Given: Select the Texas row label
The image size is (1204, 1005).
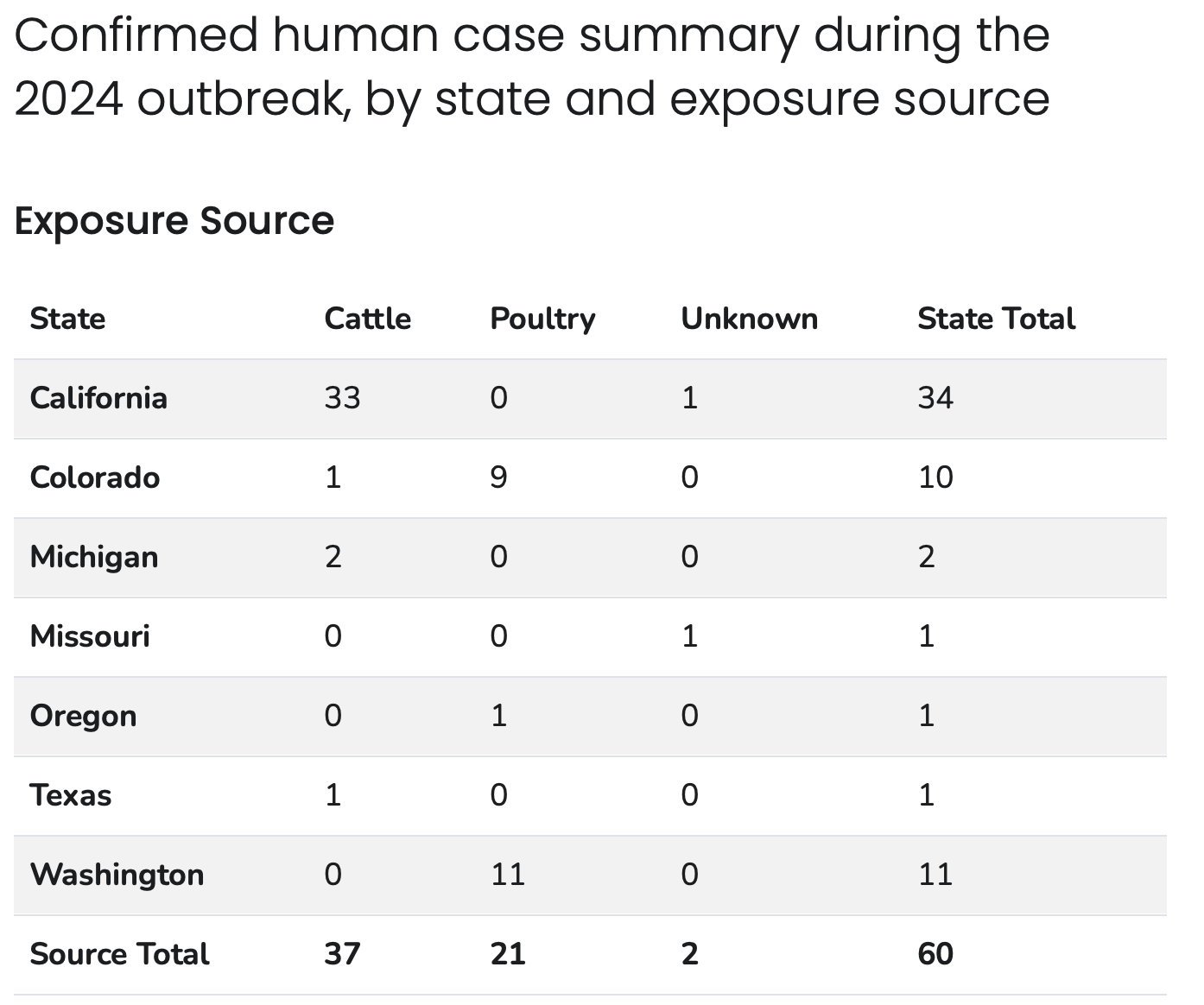Looking at the screenshot, I should point(71,795).
